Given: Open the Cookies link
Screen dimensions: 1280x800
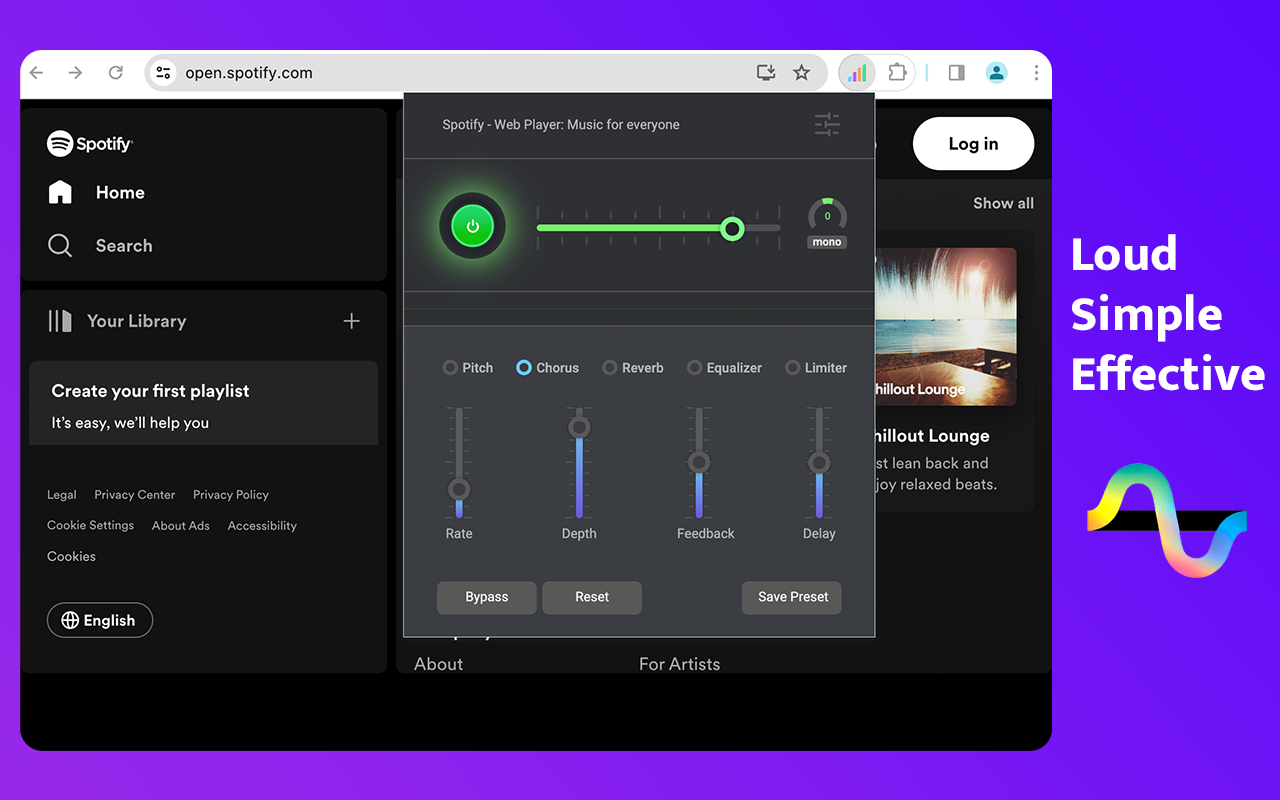Looking at the screenshot, I should pyautogui.click(x=72, y=557).
